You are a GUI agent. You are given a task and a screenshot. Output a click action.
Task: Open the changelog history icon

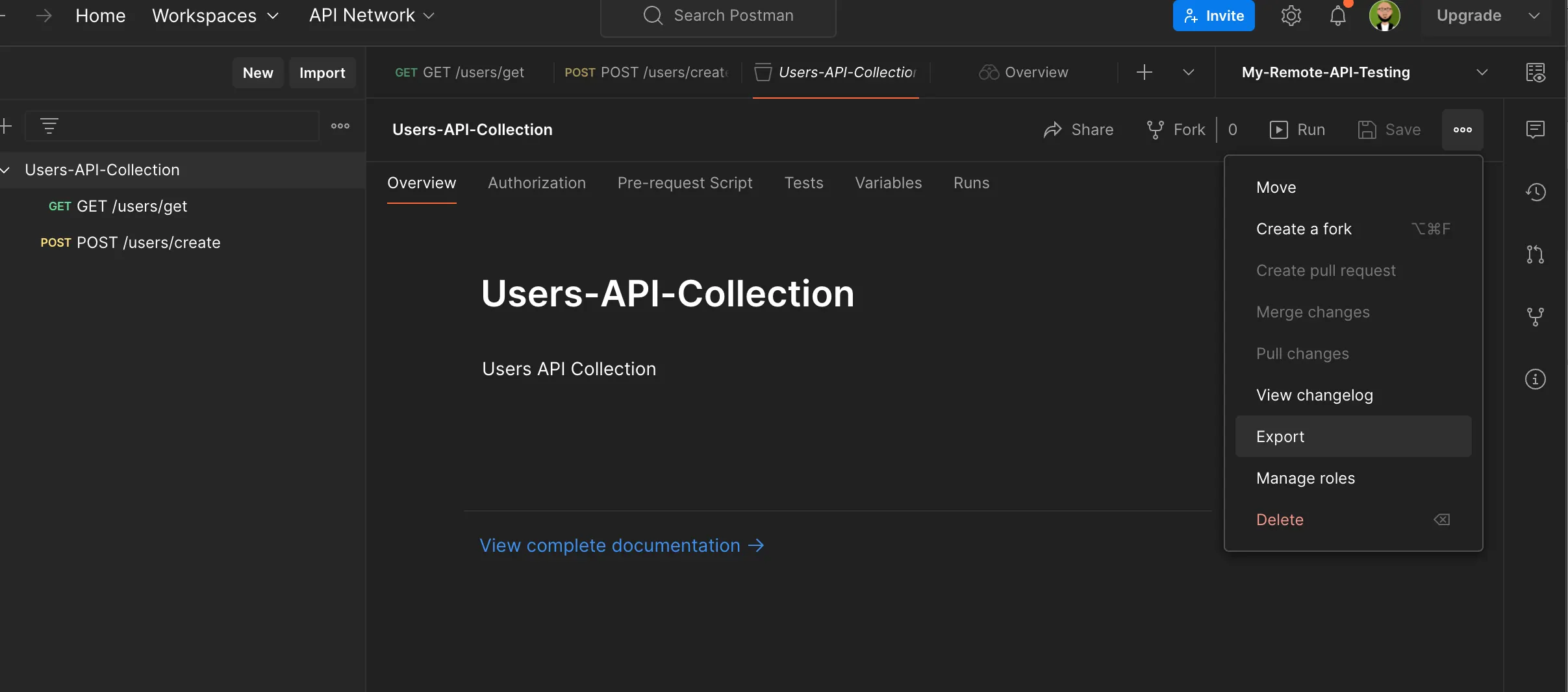coord(1536,192)
